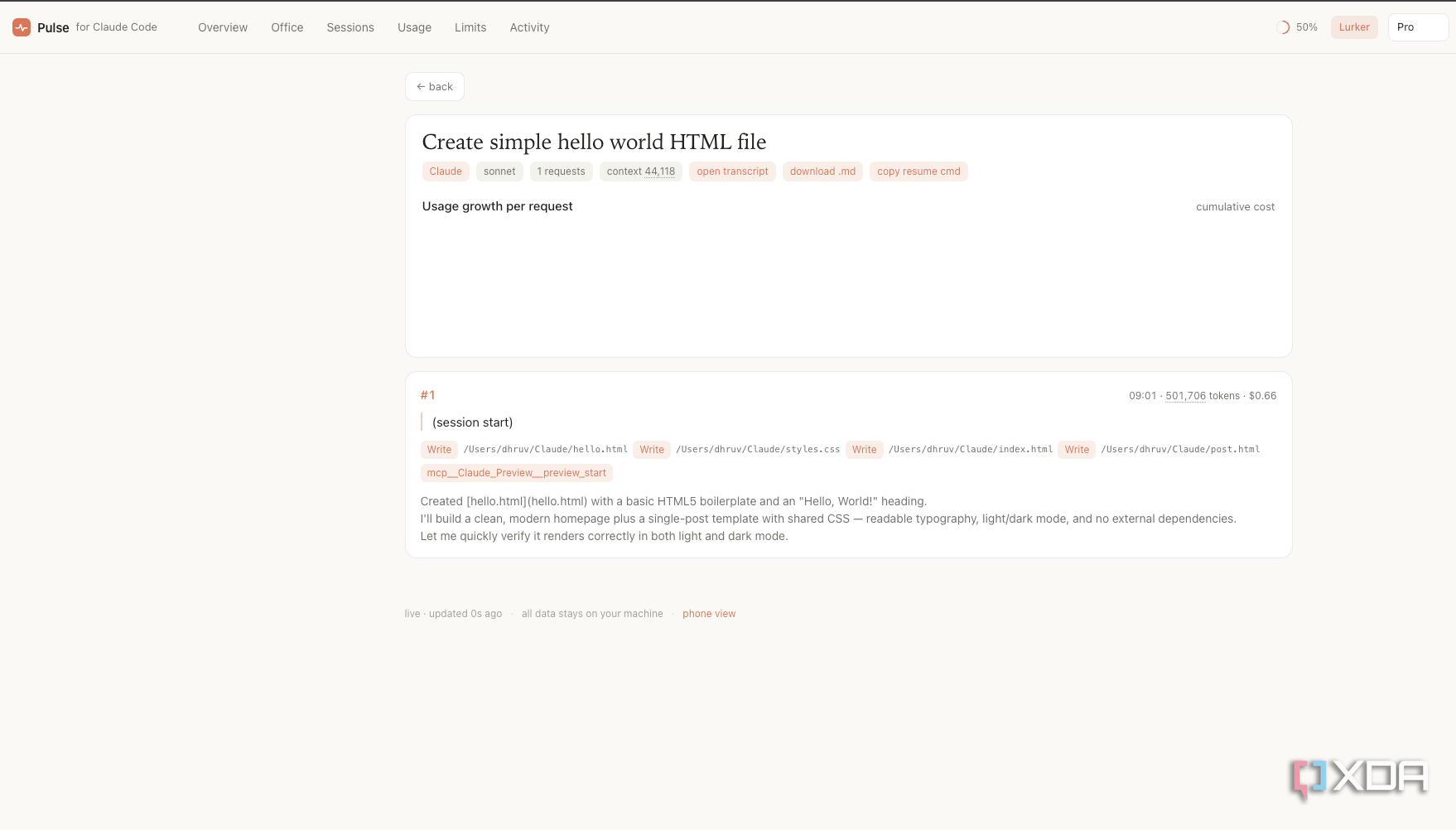Viewport: 1456px width, 830px height.
Task: Select the Limits tab
Action: (470, 27)
